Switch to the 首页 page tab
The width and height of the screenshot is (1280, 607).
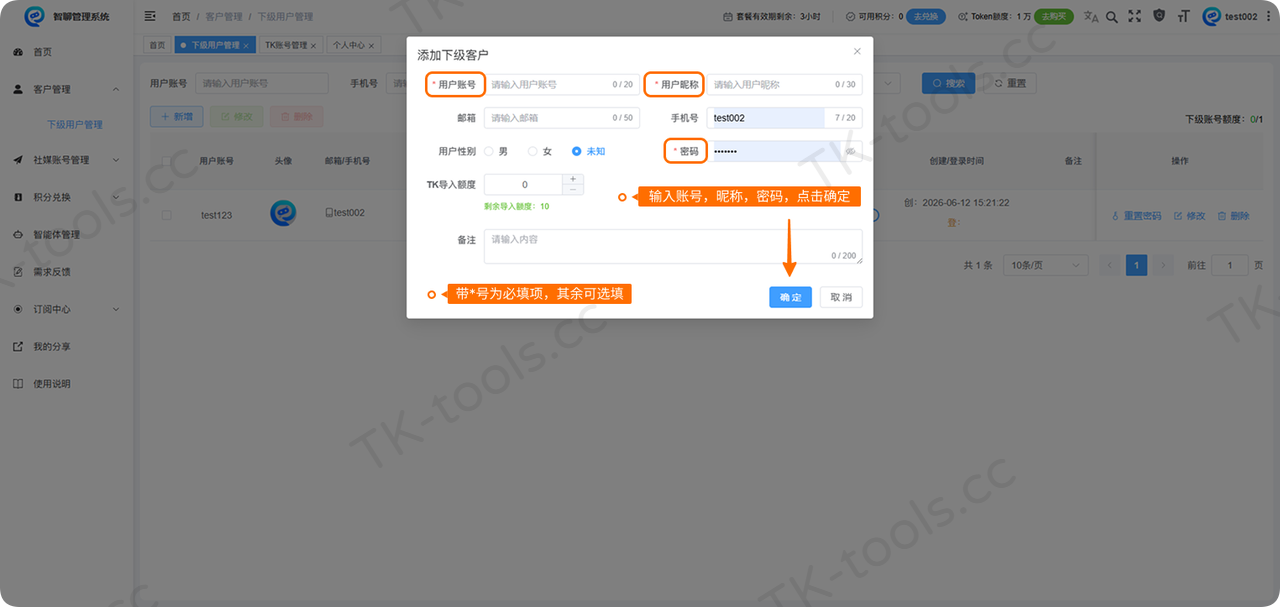coord(157,45)
